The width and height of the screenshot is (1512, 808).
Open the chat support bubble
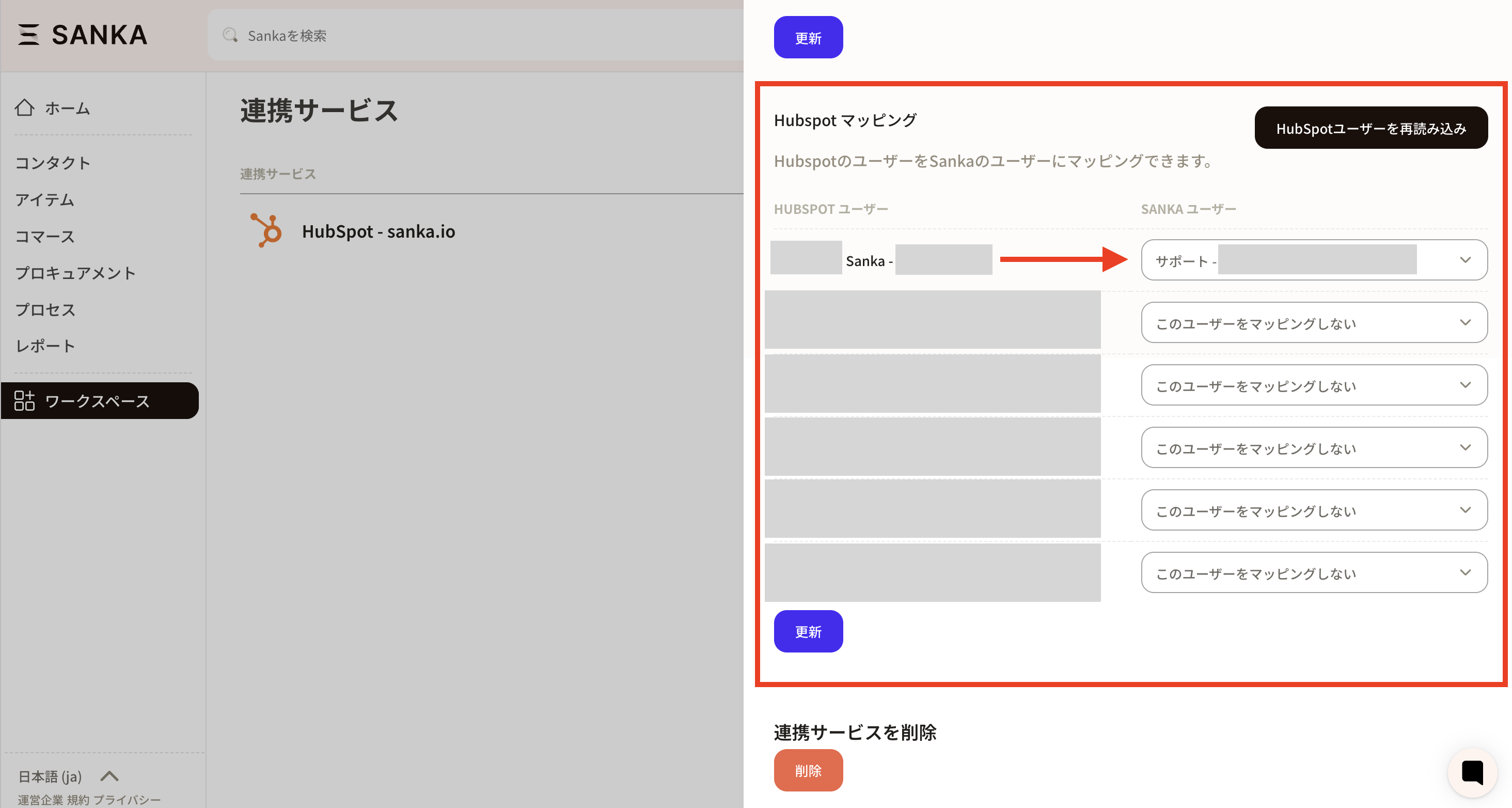(1472, 772)
